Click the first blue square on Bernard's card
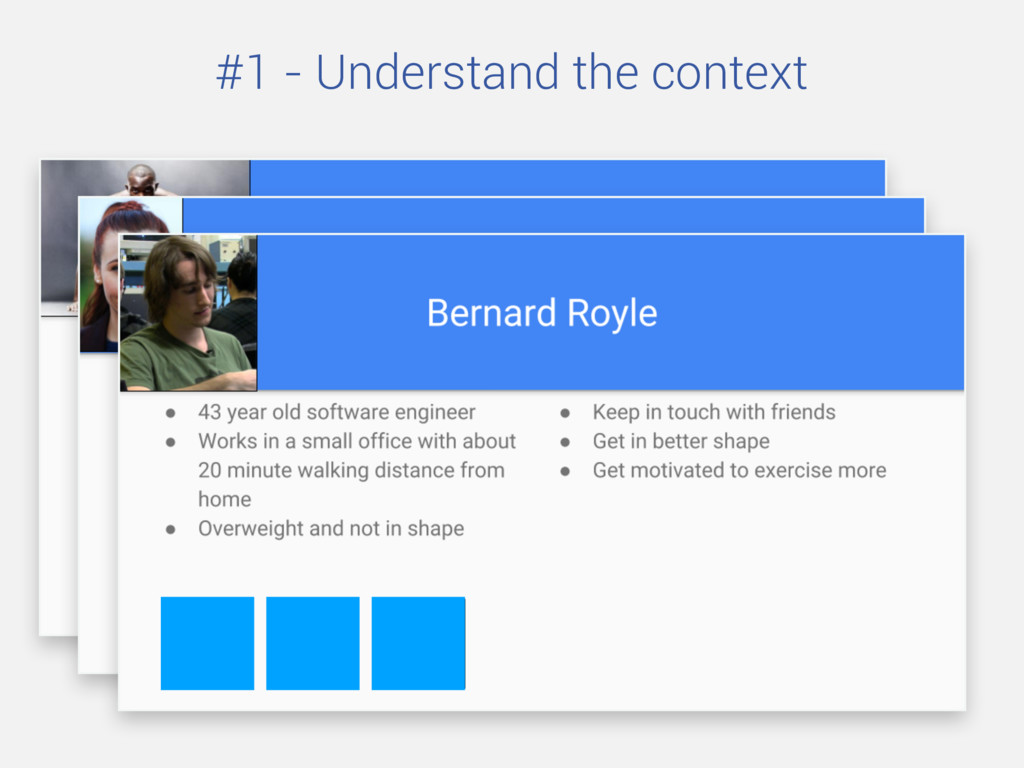1024x768 pixels. click(208, 643)
